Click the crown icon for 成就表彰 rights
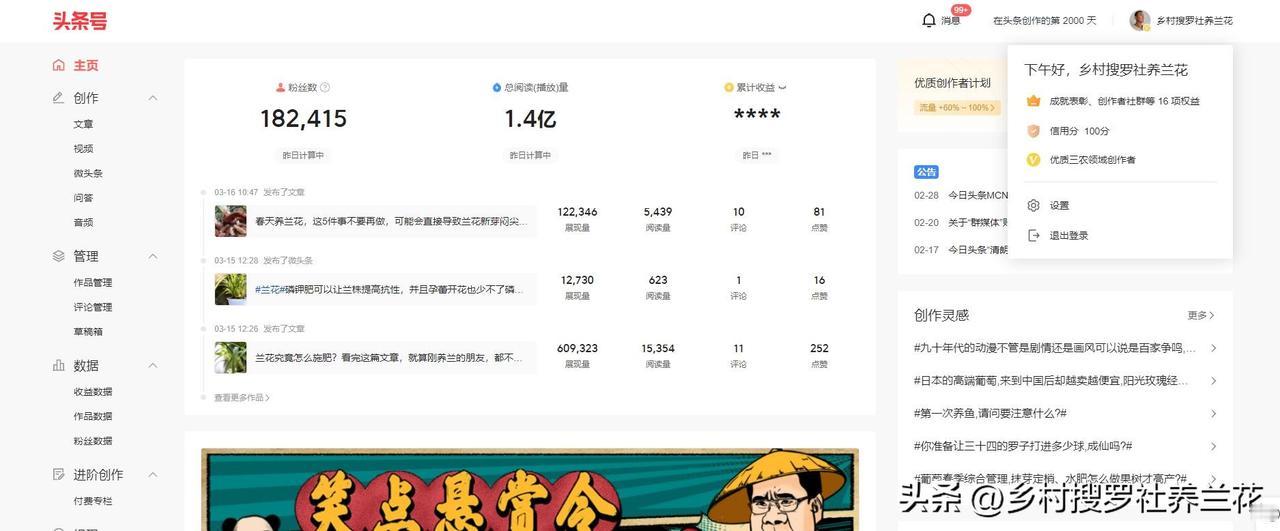 pos(1033,101)
